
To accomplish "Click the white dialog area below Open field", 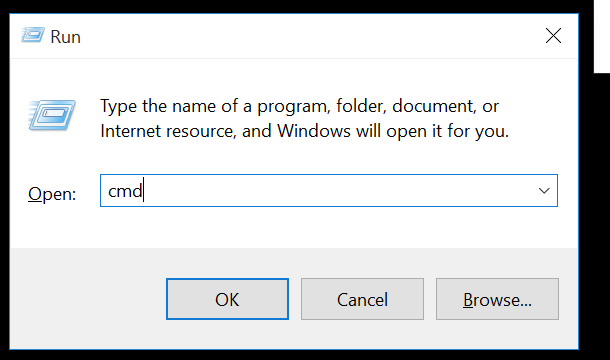I will coord(294,227).
